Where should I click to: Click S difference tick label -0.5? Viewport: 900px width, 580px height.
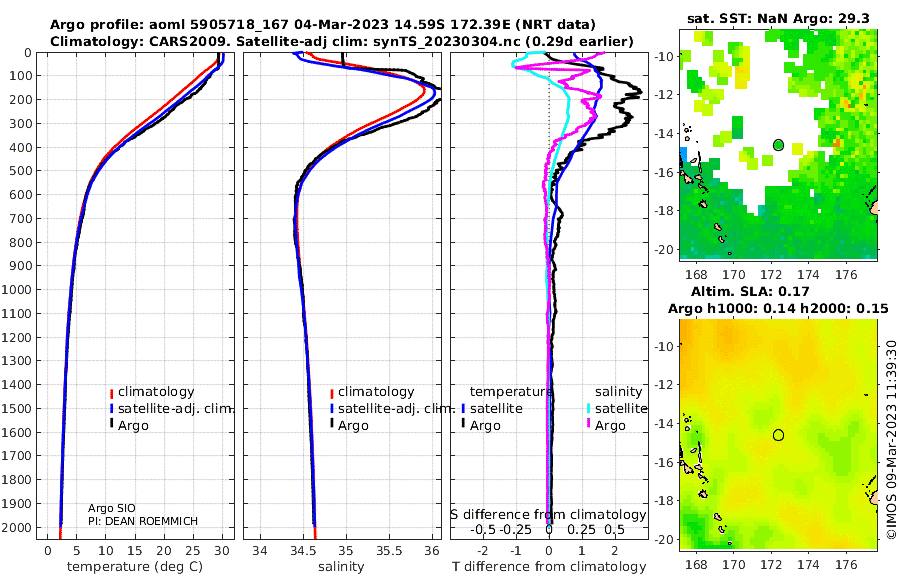click(482, 529)
